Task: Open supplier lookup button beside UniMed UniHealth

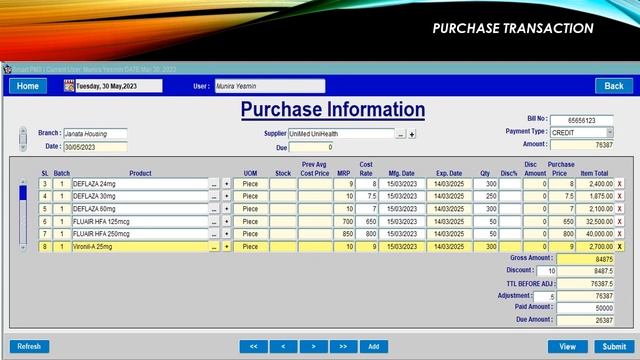Action: (x=401, y=134)
